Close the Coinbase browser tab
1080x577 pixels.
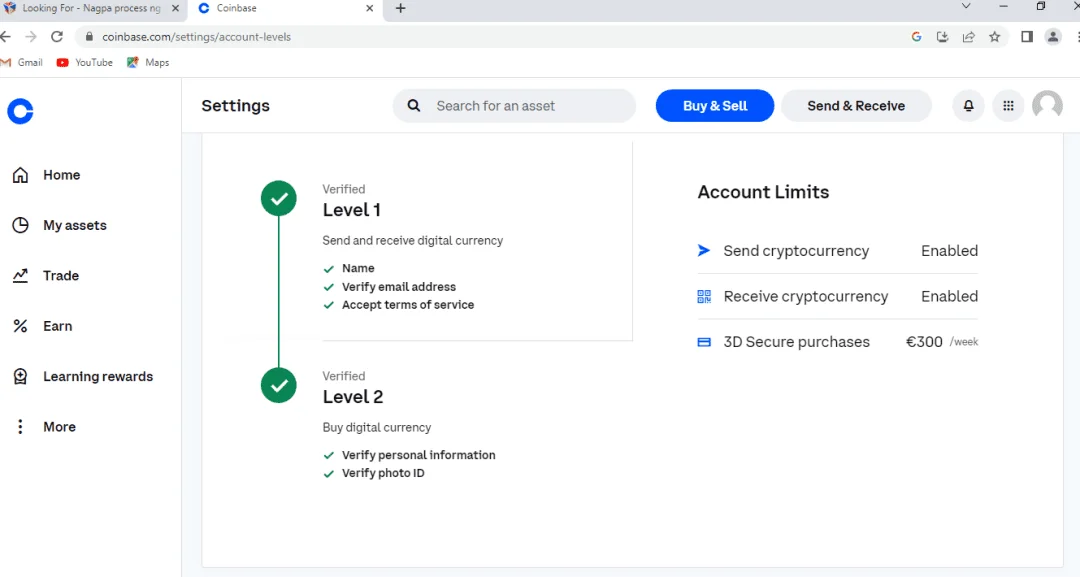pyautogui.click(x=370, y=8)
